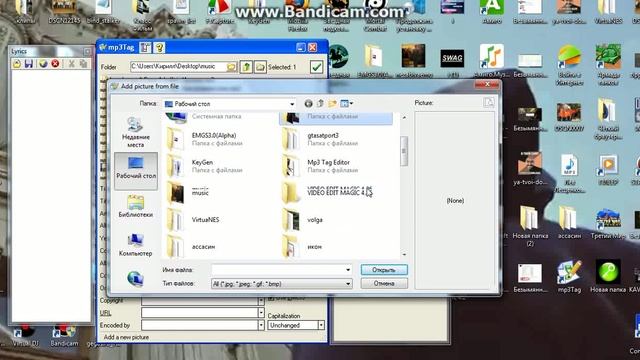This screenshot has width=640, height=360.
Task: Click the Encoded by text field
Action: click(200, 325)
